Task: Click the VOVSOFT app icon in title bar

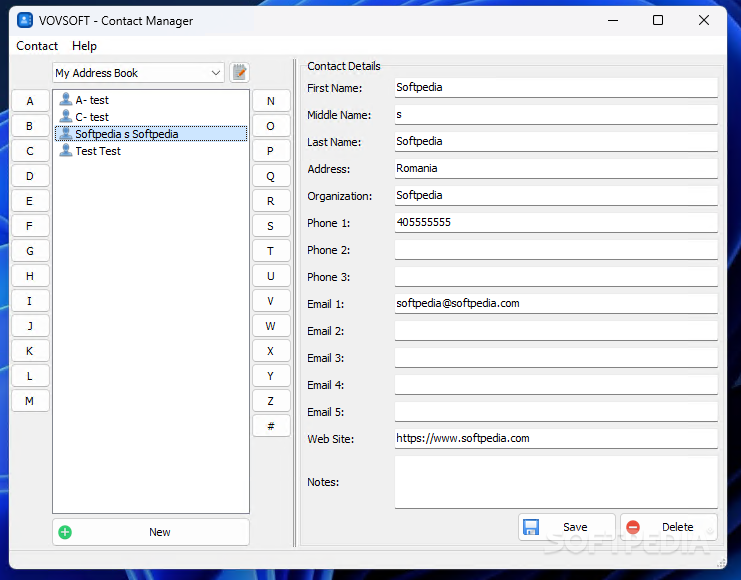Action: [25, 20]
